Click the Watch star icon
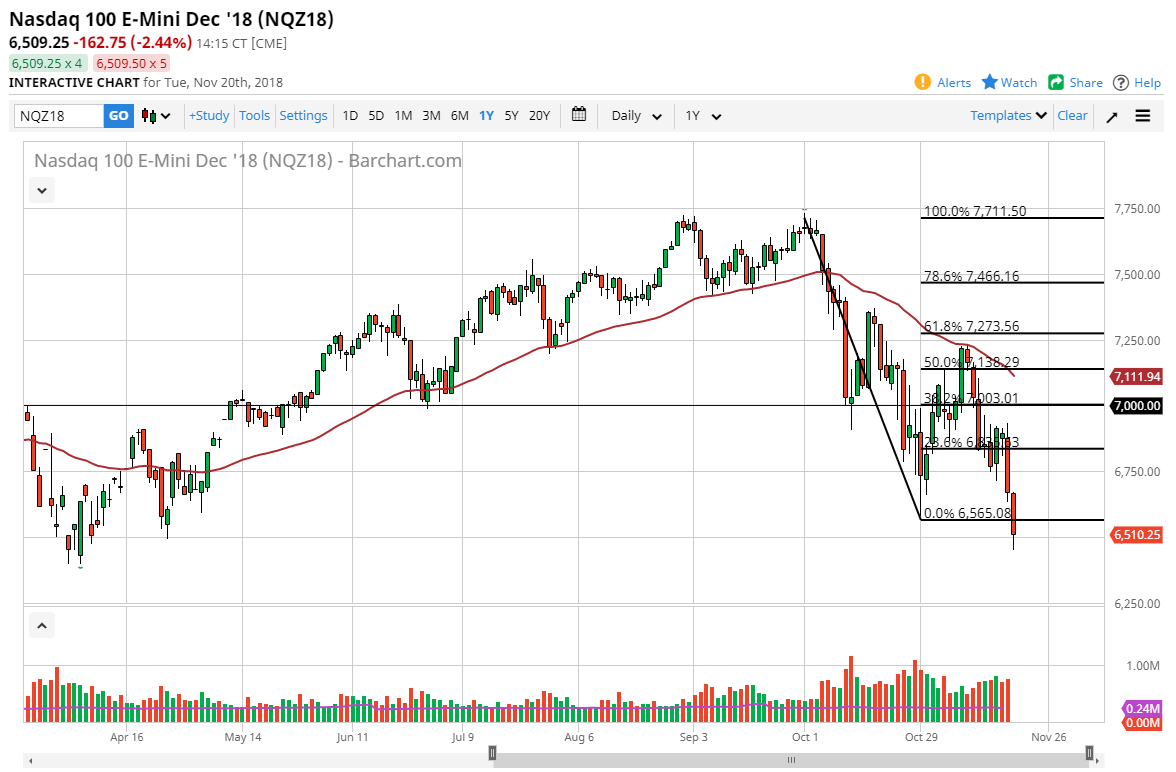The image size is (1176, 772). [990, 82]
